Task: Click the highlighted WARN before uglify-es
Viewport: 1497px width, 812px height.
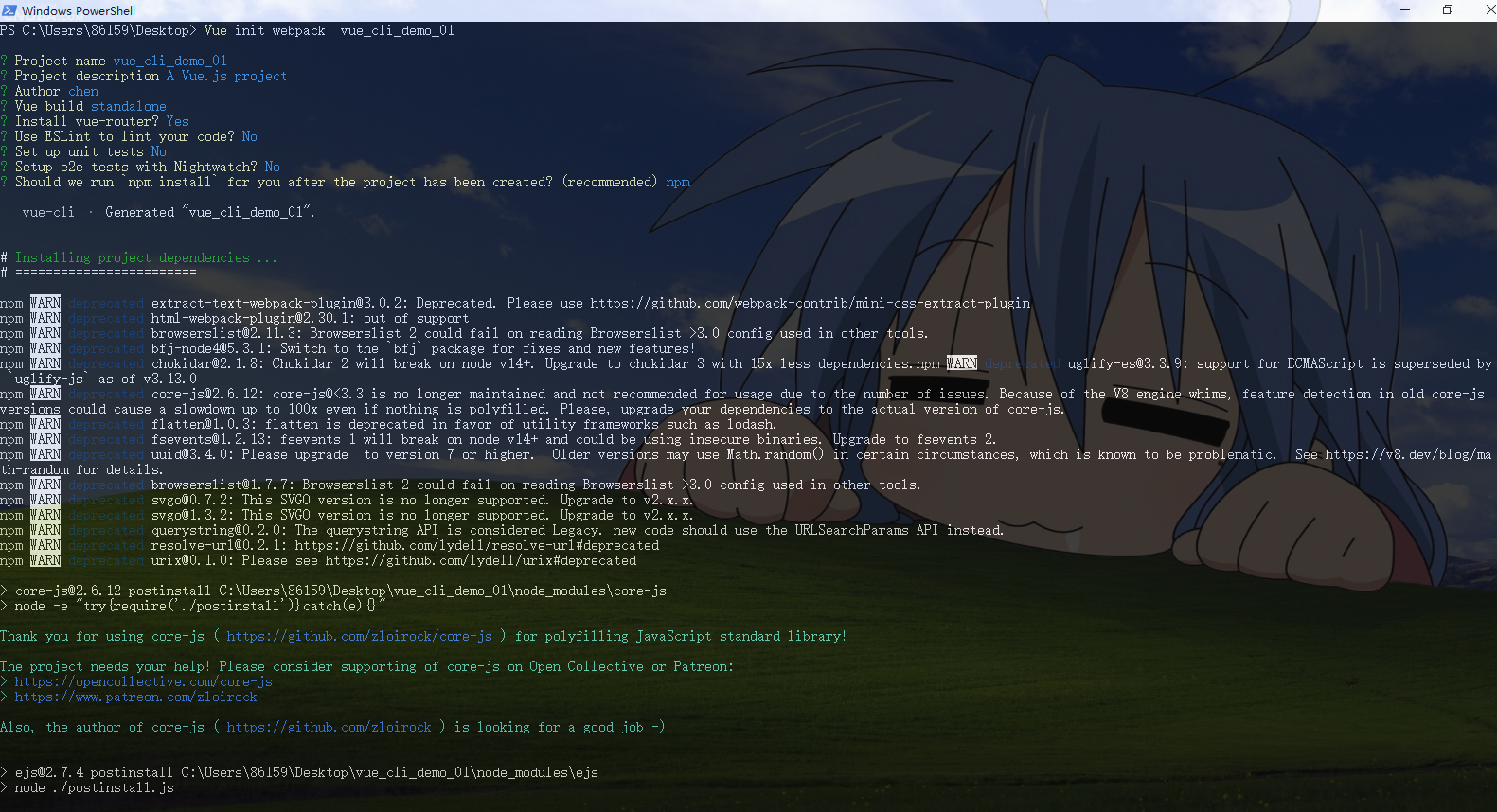Action: point(962,363)
